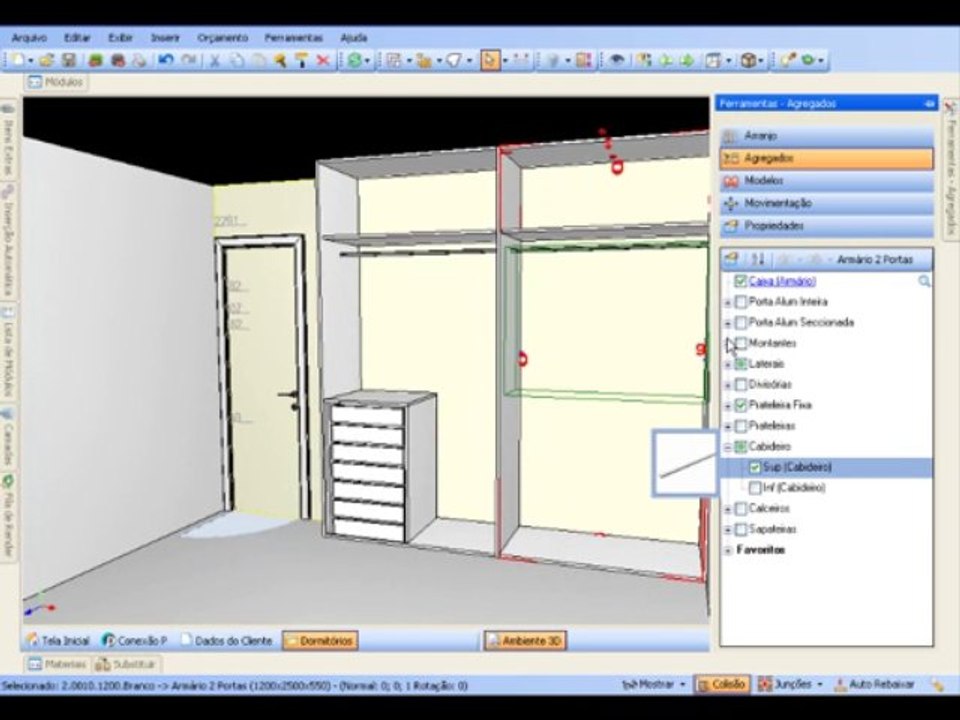Click the Movimentação panel button
Image resolution: width=960 pixels, height=720 pixels.
pos(827,203)
